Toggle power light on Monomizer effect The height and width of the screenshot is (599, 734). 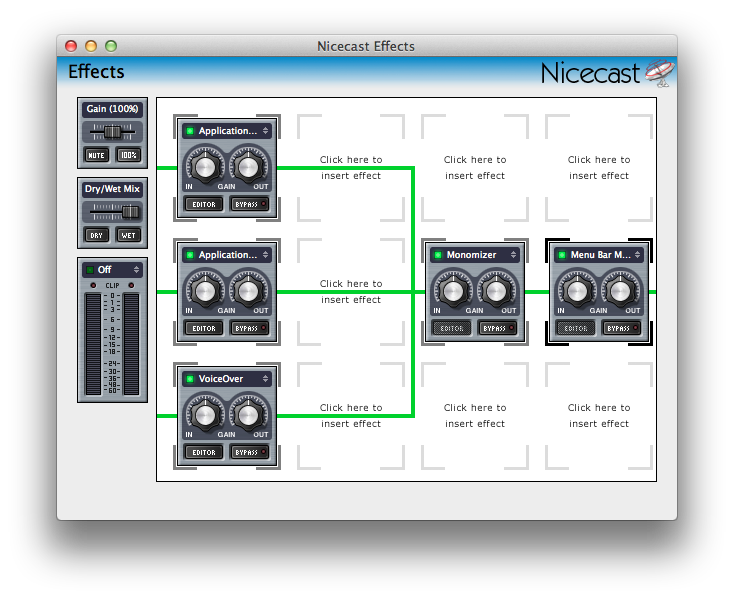point(438,255)
